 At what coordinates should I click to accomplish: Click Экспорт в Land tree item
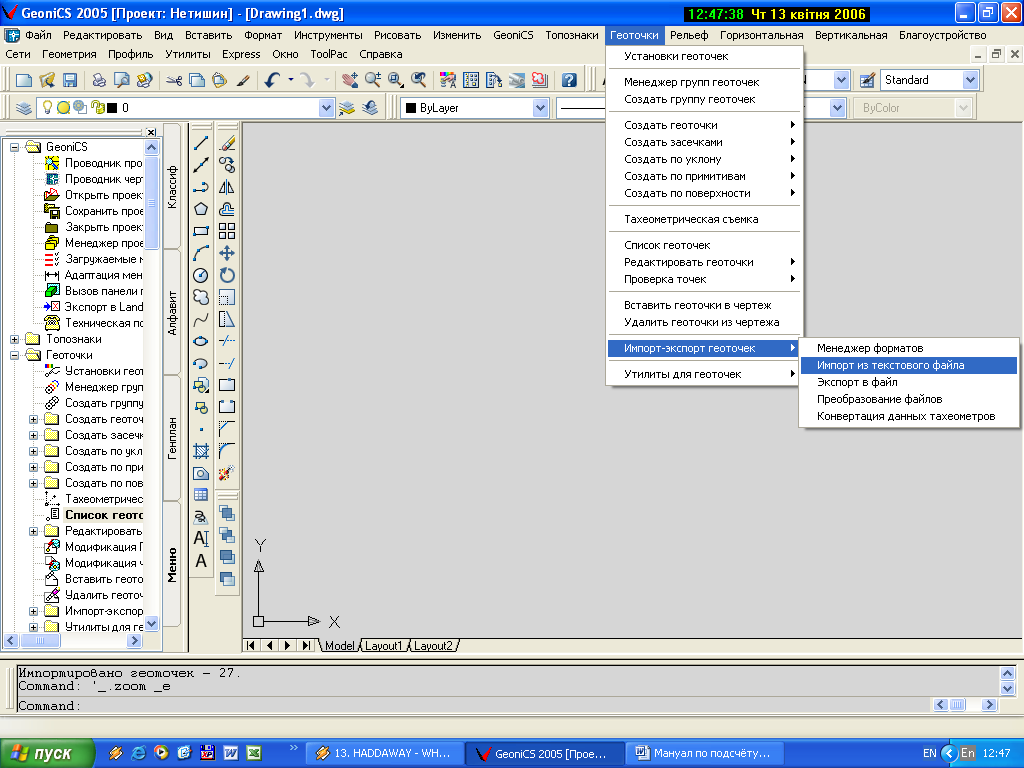(103, 307)
